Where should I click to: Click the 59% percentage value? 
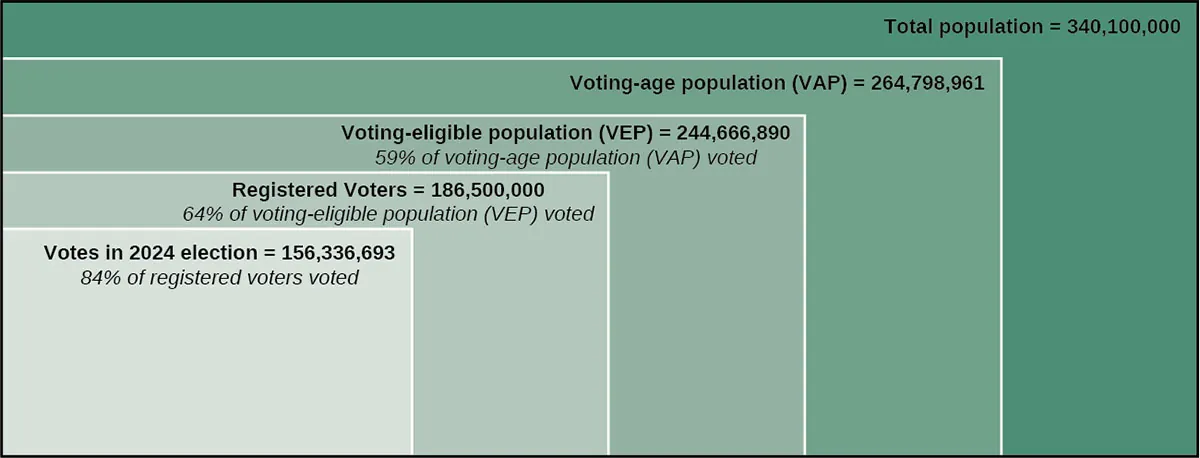click(x=391, y=158)
